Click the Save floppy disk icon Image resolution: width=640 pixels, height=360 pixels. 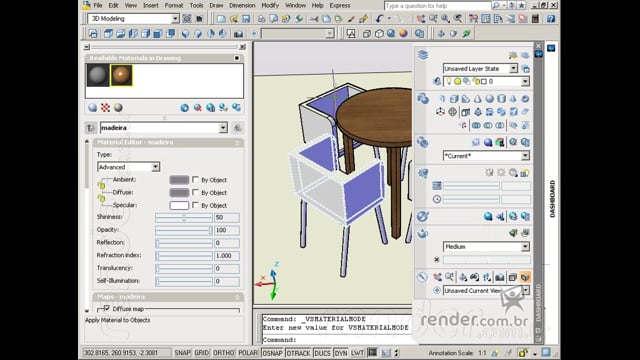pos(246,19)
